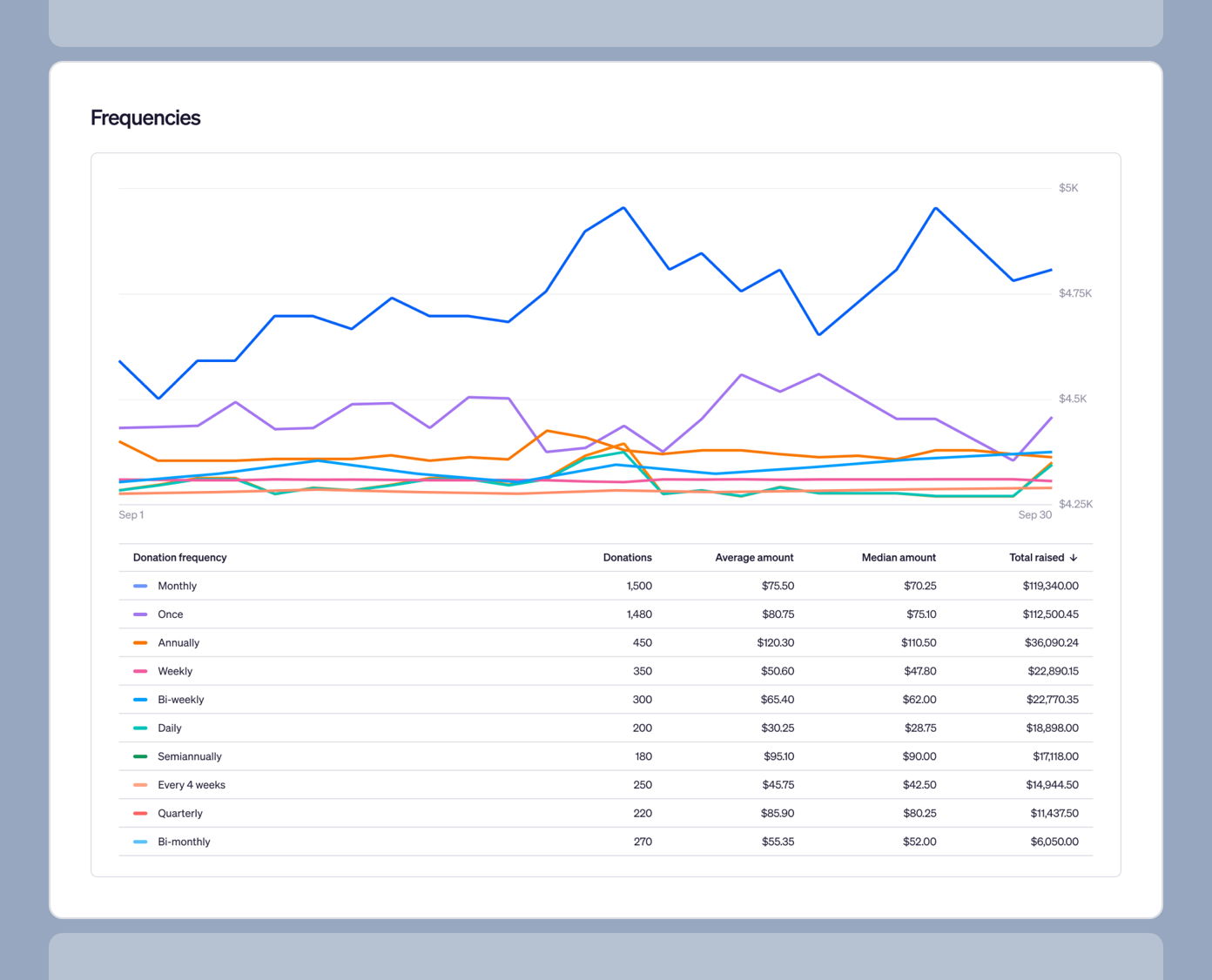Click the Median amount column header
Viewport: 1212px width, 980px height.
coord(899,557)
